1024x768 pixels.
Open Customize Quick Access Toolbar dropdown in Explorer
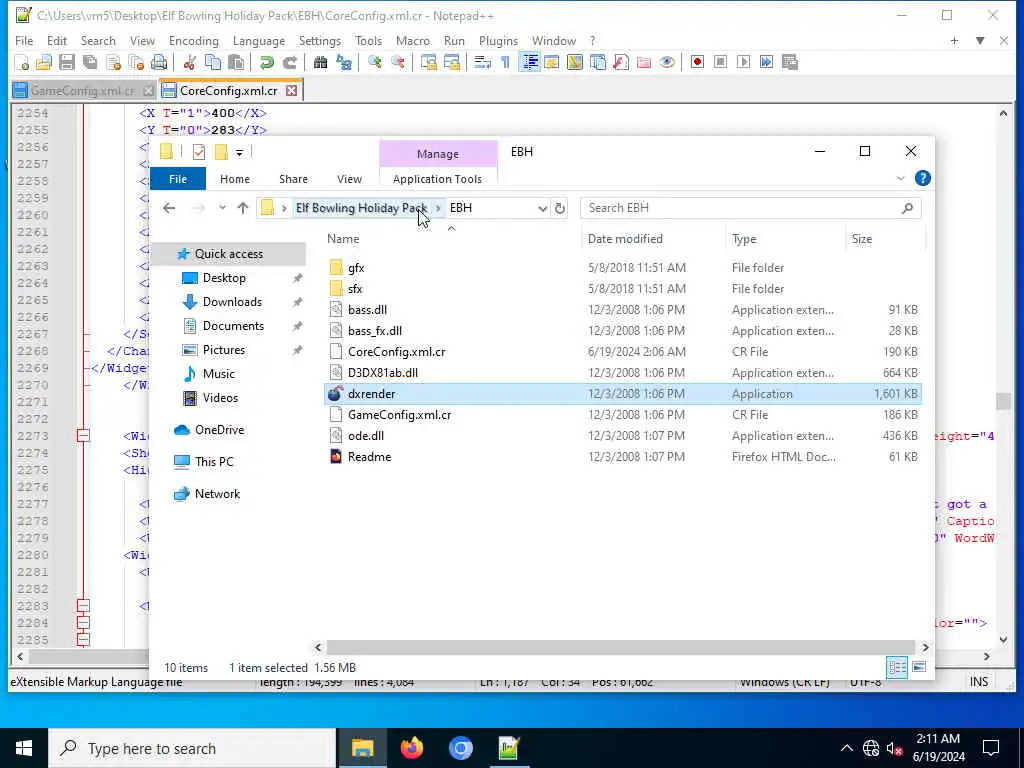pos(240,153)
